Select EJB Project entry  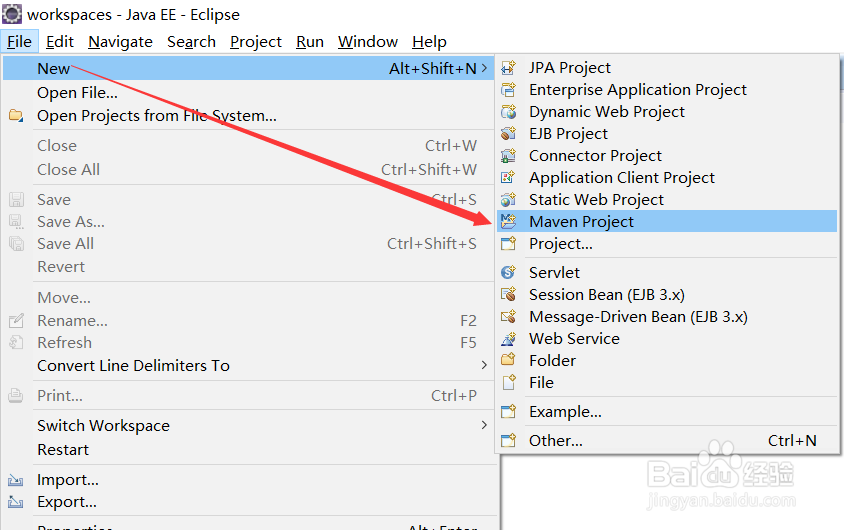[x=667, y=133]
